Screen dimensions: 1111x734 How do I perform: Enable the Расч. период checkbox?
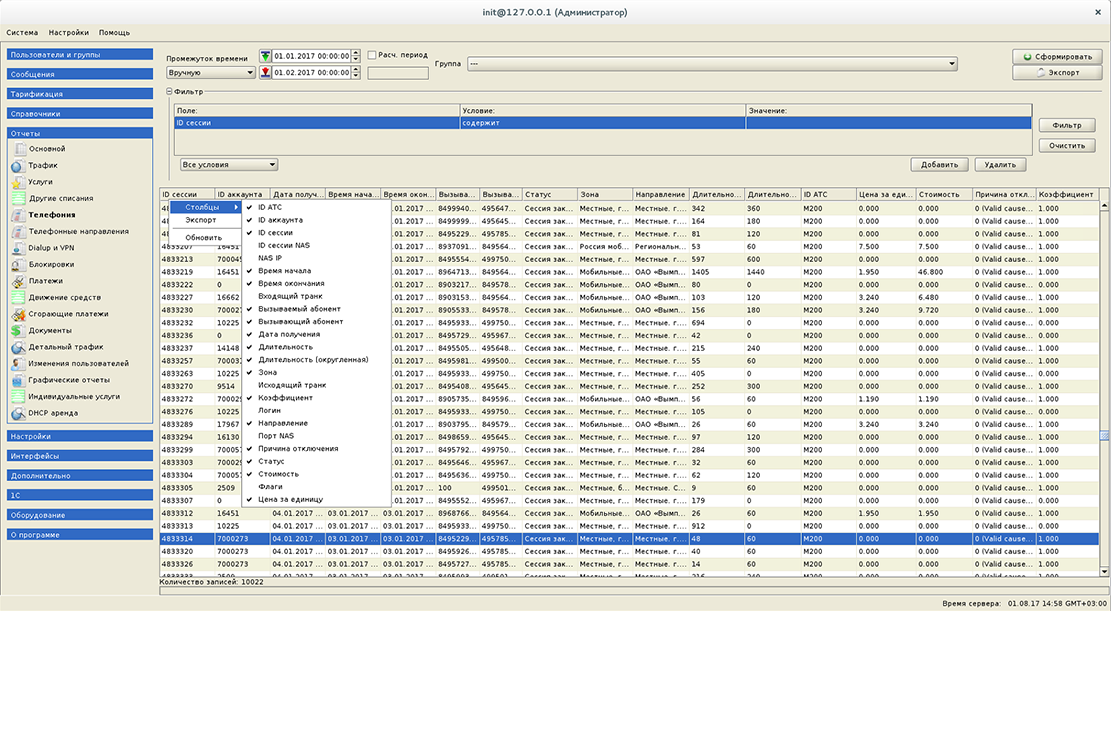click(x=372, y=56)
